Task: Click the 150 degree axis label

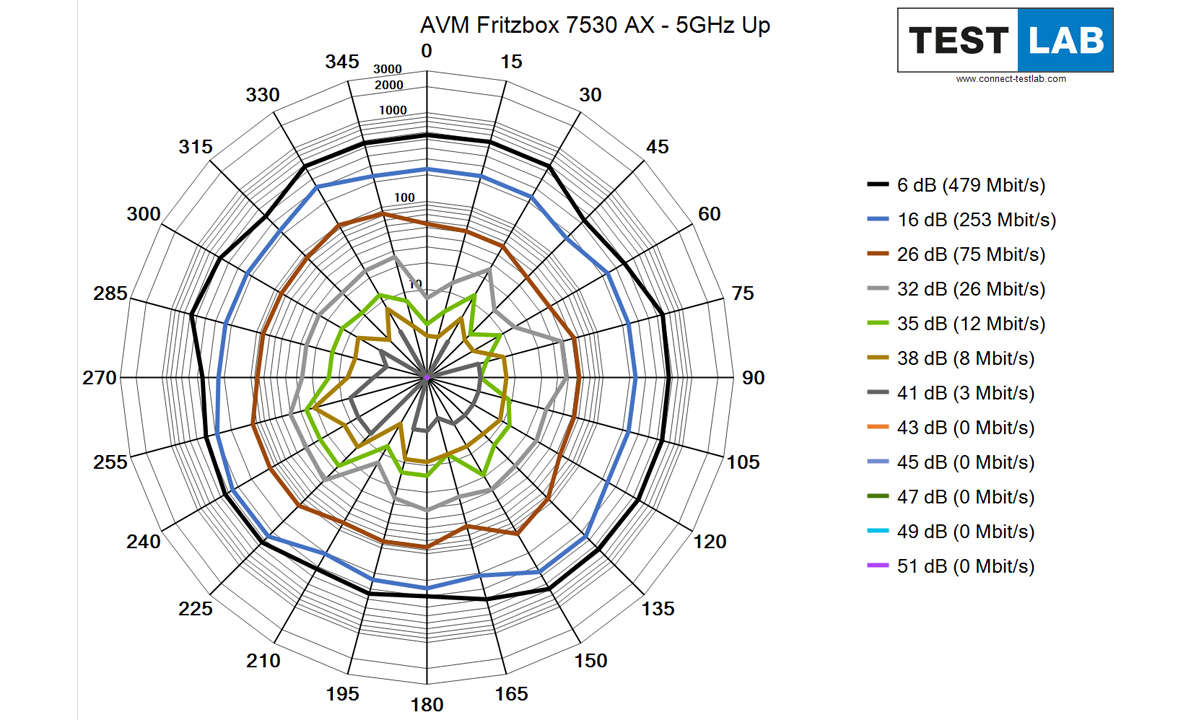Action: pyautogui.click(x=590, y=661)
